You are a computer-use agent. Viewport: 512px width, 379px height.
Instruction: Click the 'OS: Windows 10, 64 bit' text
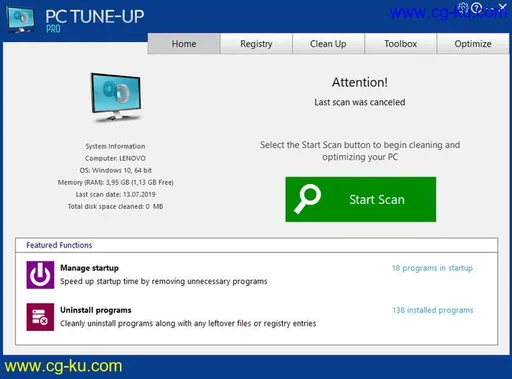pyautogui.click(x=115, y=170)
